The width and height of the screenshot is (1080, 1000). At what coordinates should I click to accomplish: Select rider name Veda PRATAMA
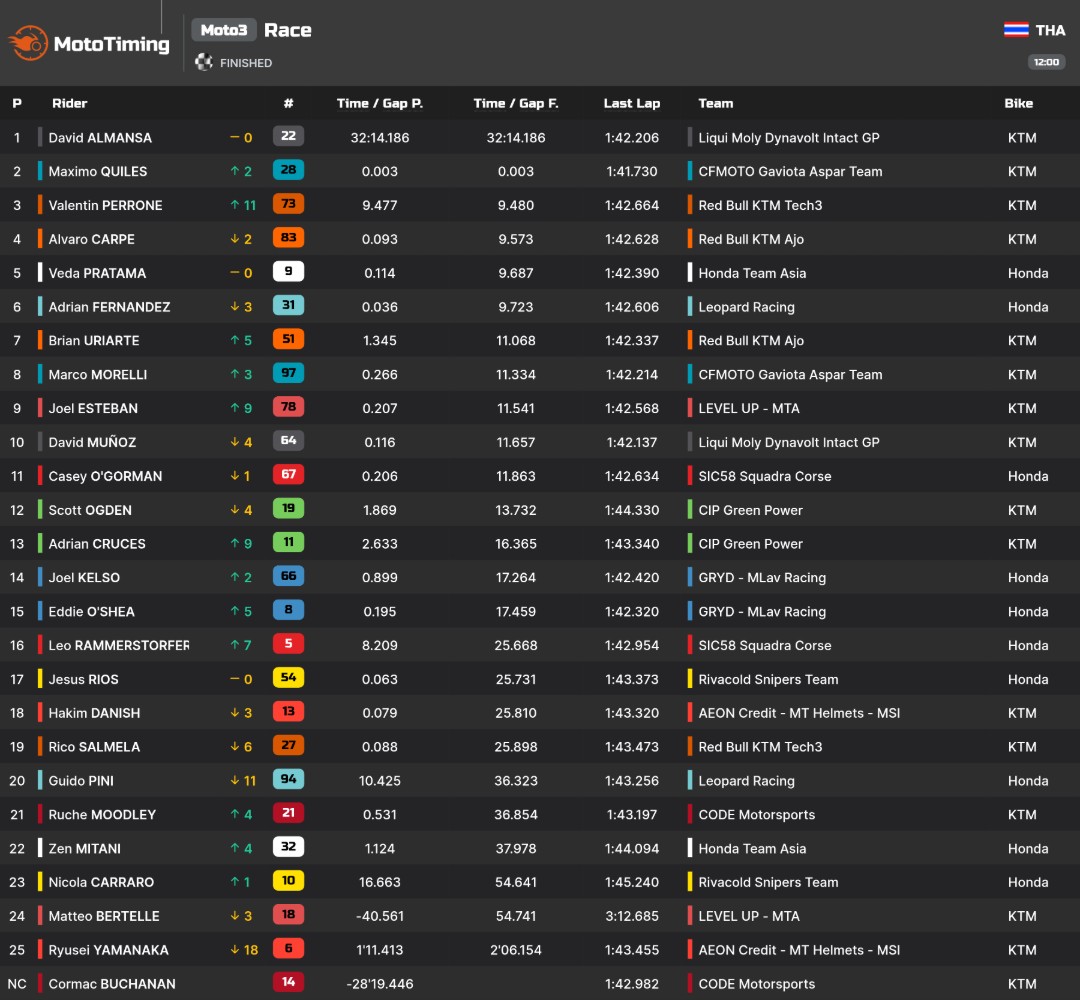tap(97, 273)
